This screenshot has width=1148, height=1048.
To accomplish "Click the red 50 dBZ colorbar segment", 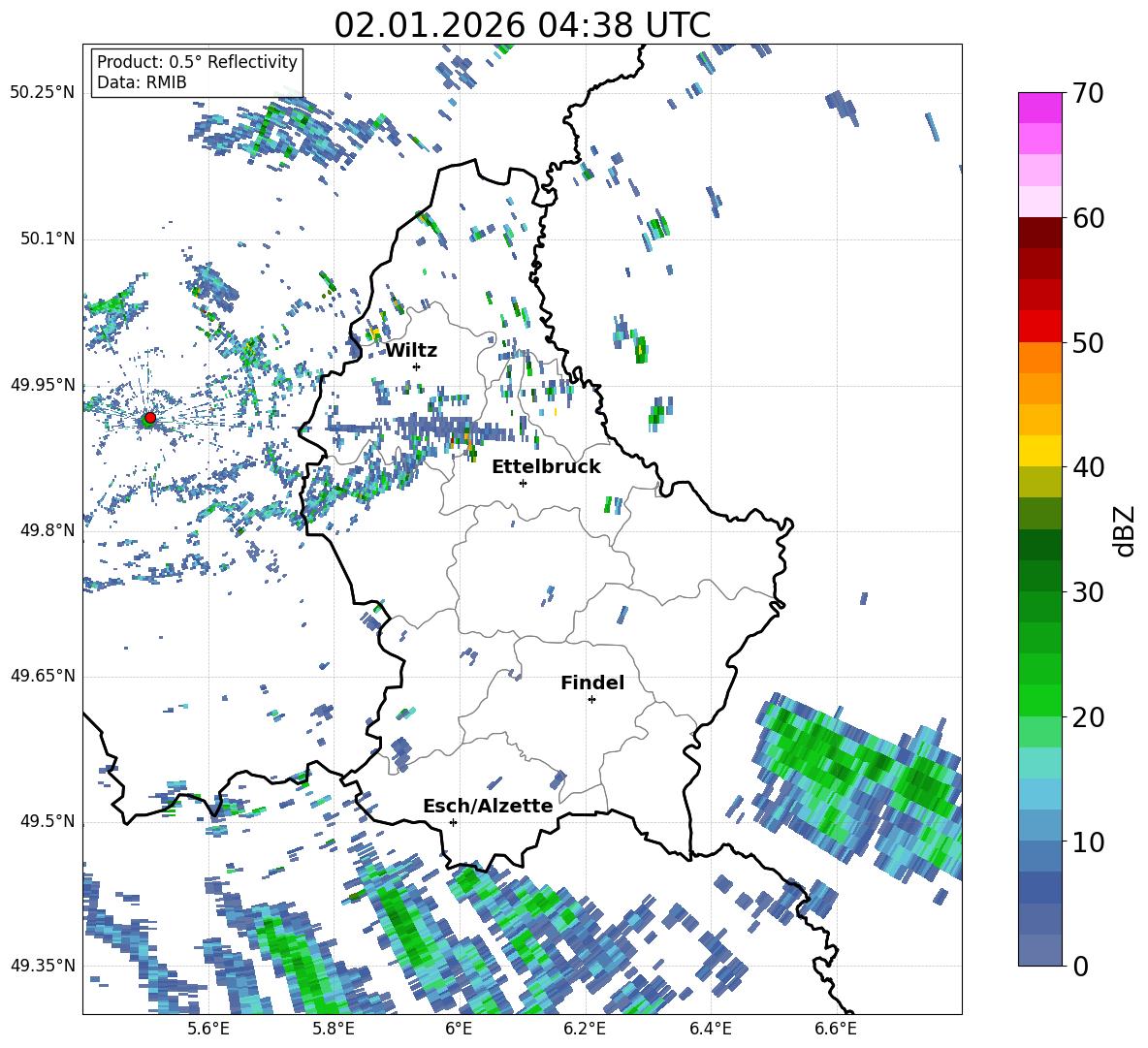I will pos(1039,327).
